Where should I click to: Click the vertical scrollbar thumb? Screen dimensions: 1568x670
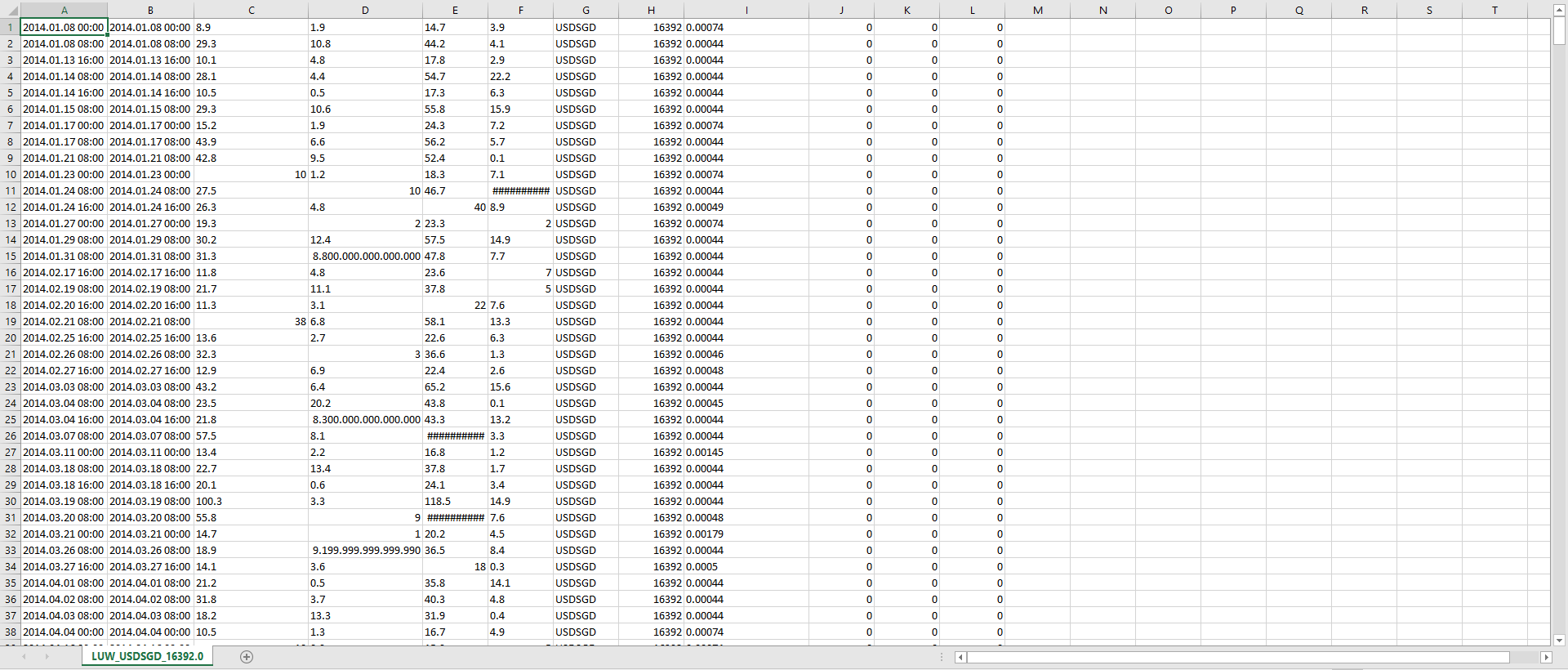(1559, 31)
